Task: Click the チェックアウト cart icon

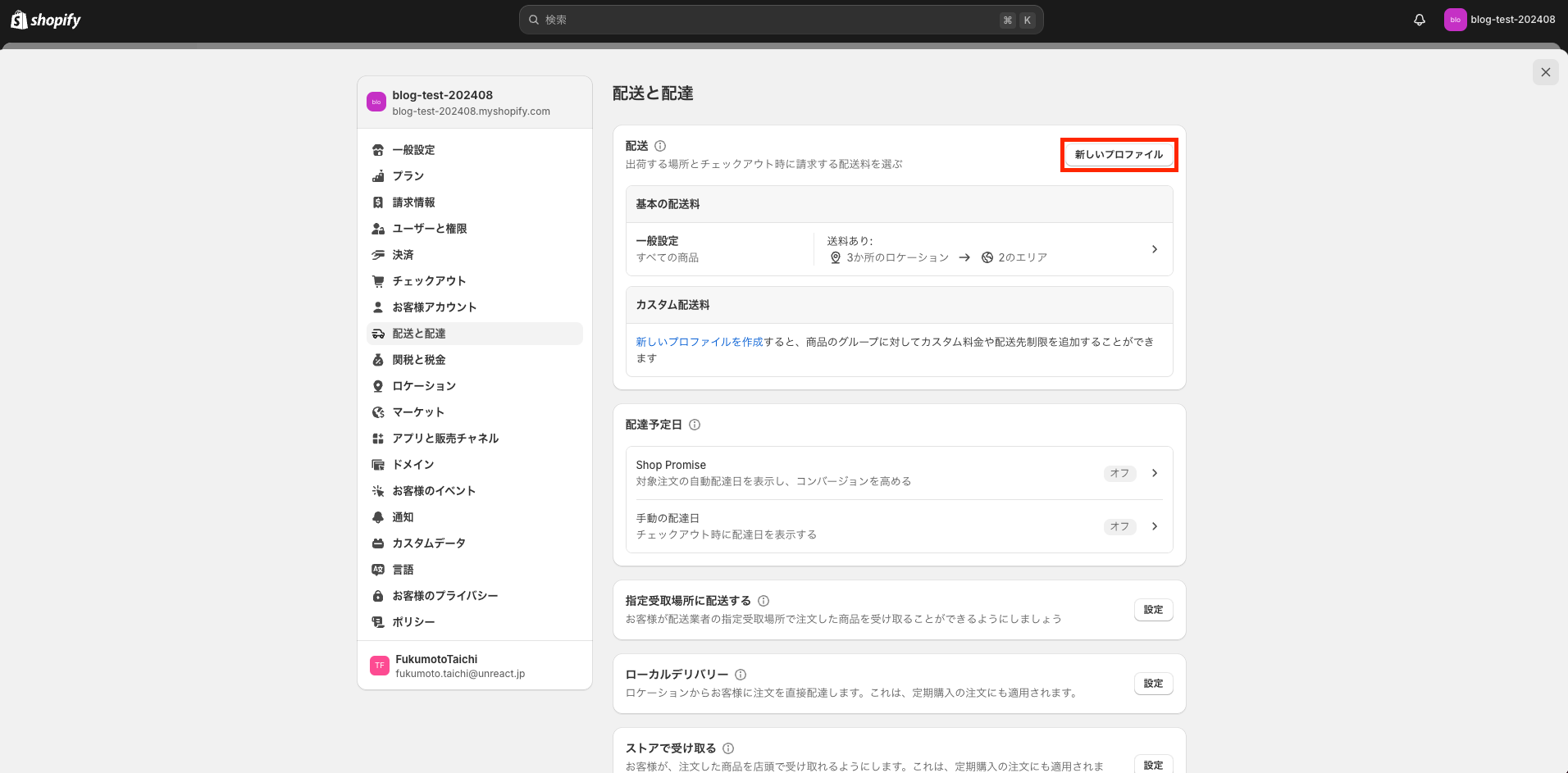Action: [x=378, y=281]
